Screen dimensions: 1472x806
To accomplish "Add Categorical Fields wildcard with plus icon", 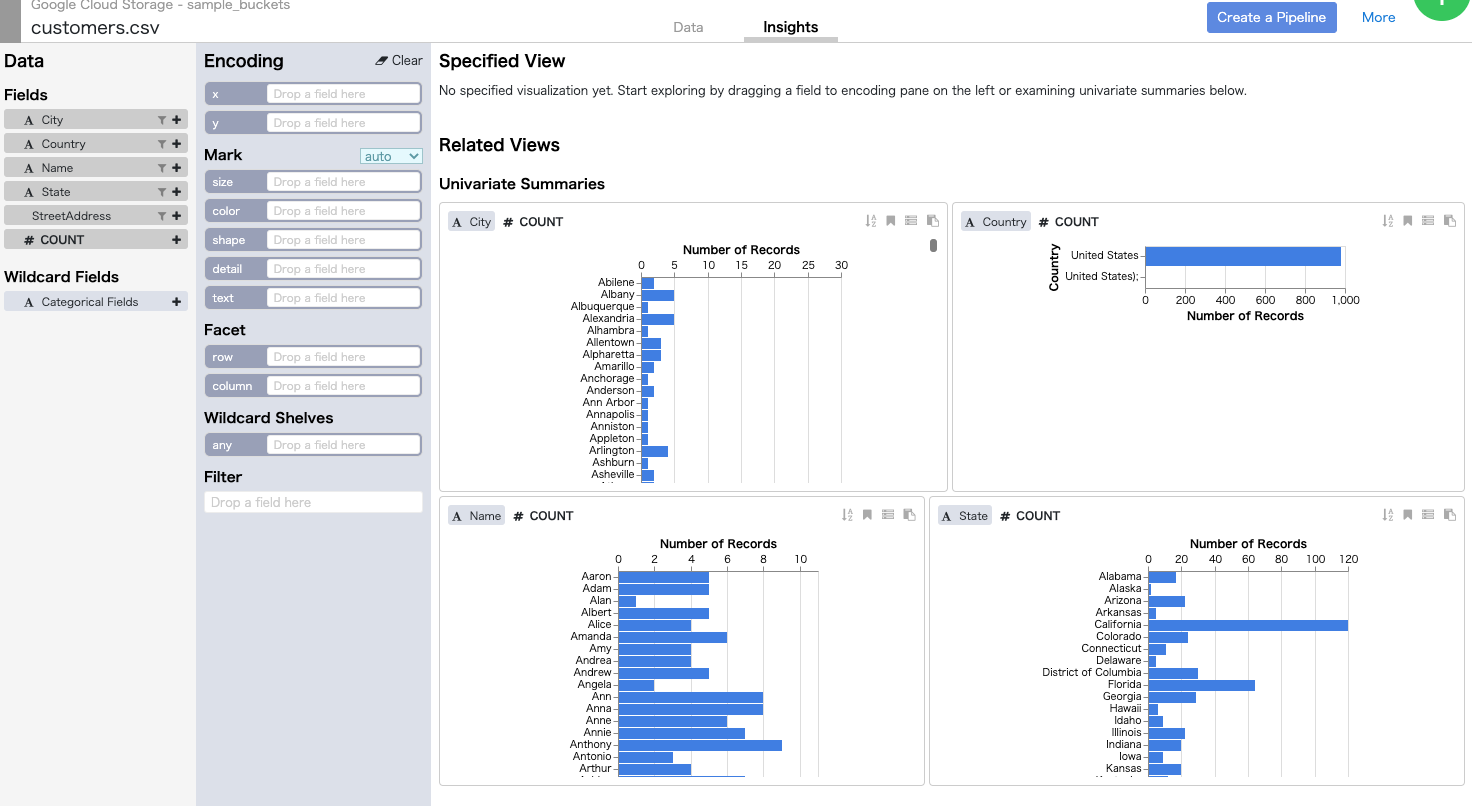I will (177, 302).
